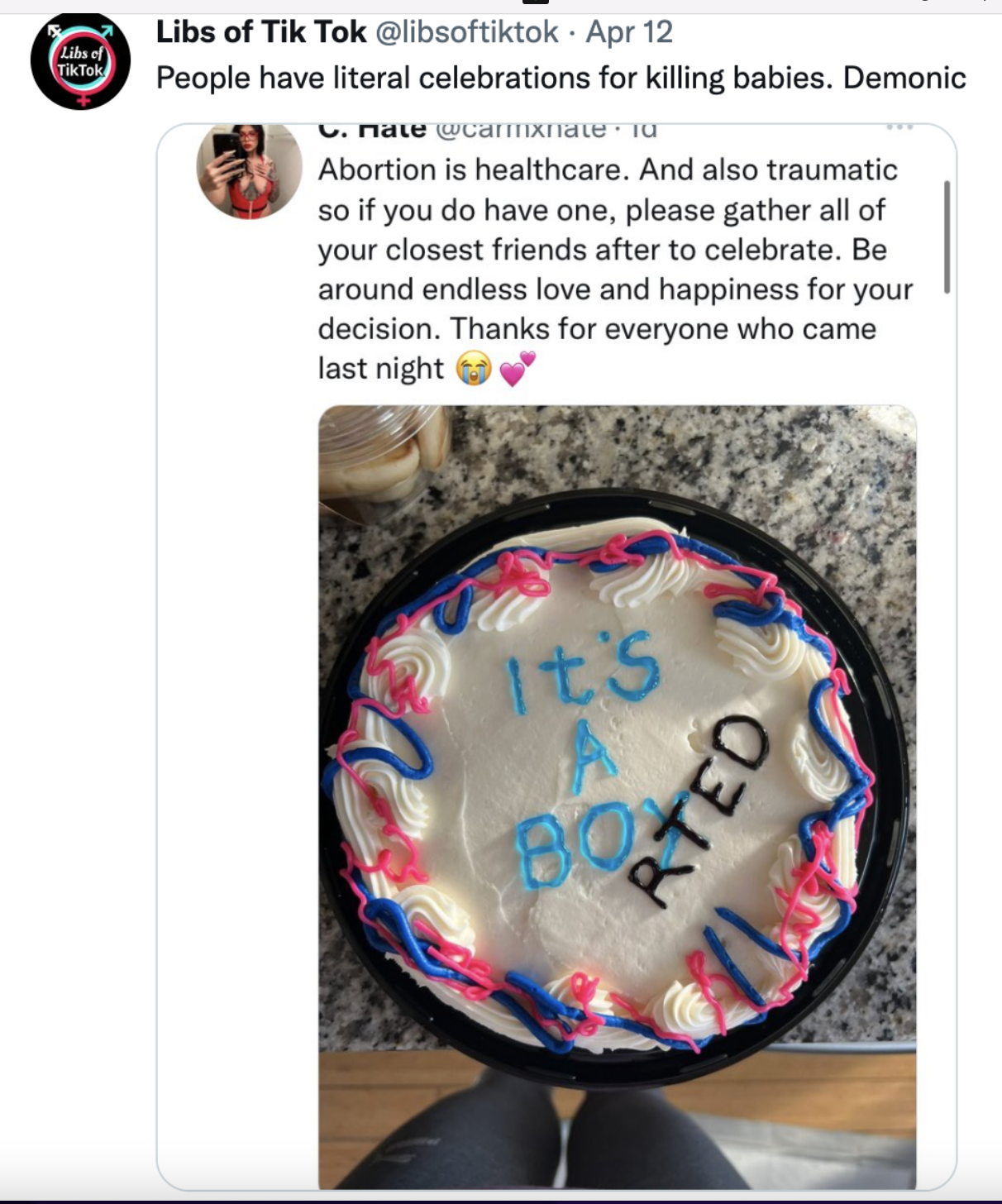The image size is (1002, 1204).
Task: Expand the cake photo attachment
Action: (x=617, y=797)
